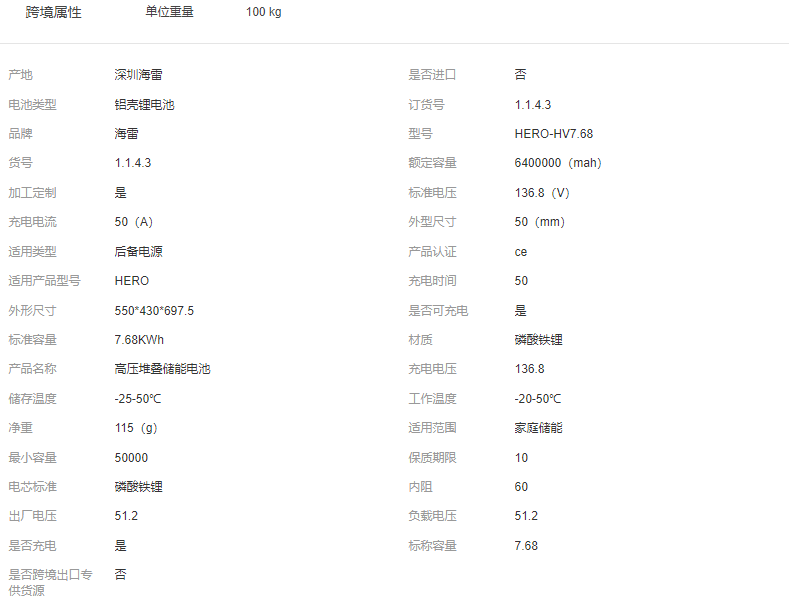This screenshot has width=789, height=605.
Task: Click the rated capacity 6400000 (mah)
Action: 558,163
